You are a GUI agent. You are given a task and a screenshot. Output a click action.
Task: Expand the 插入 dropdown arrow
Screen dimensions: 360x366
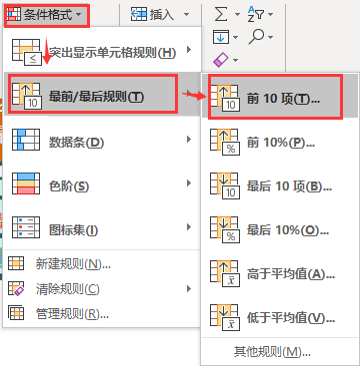[186, 15]
